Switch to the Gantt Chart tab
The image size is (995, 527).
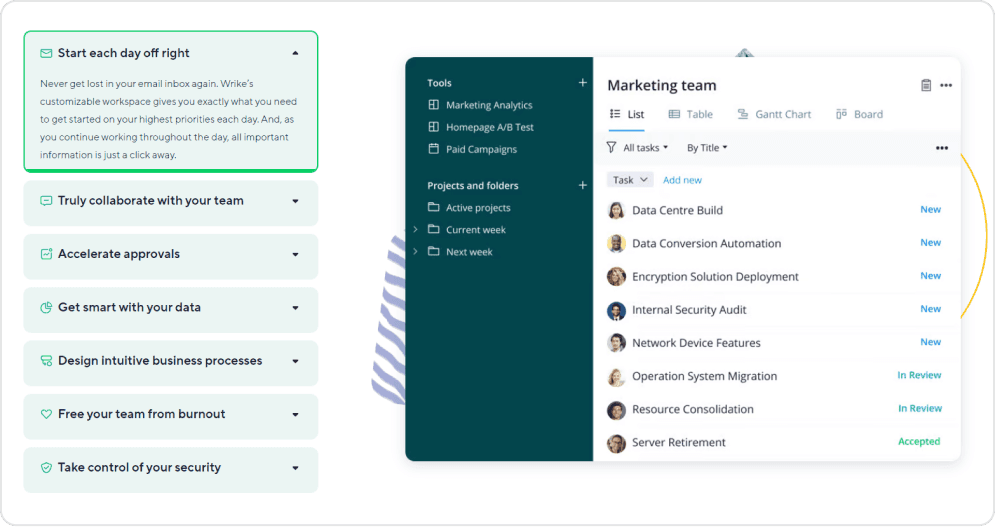coord(774,114)
